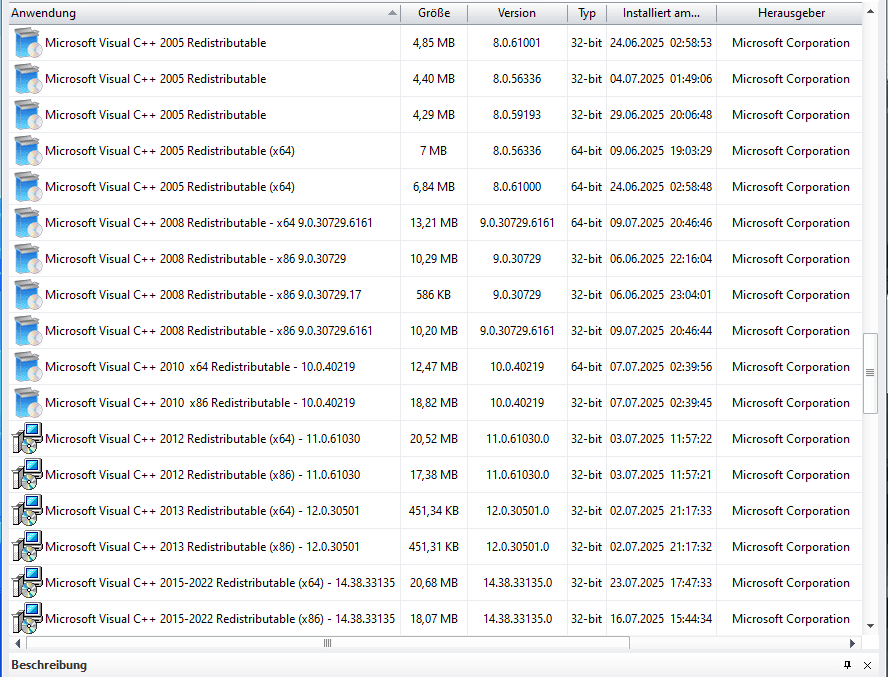Viewport: 888px width, 677px height.
Task: Sort by Herausgeber column header
Action: click(x=791, y=13)
